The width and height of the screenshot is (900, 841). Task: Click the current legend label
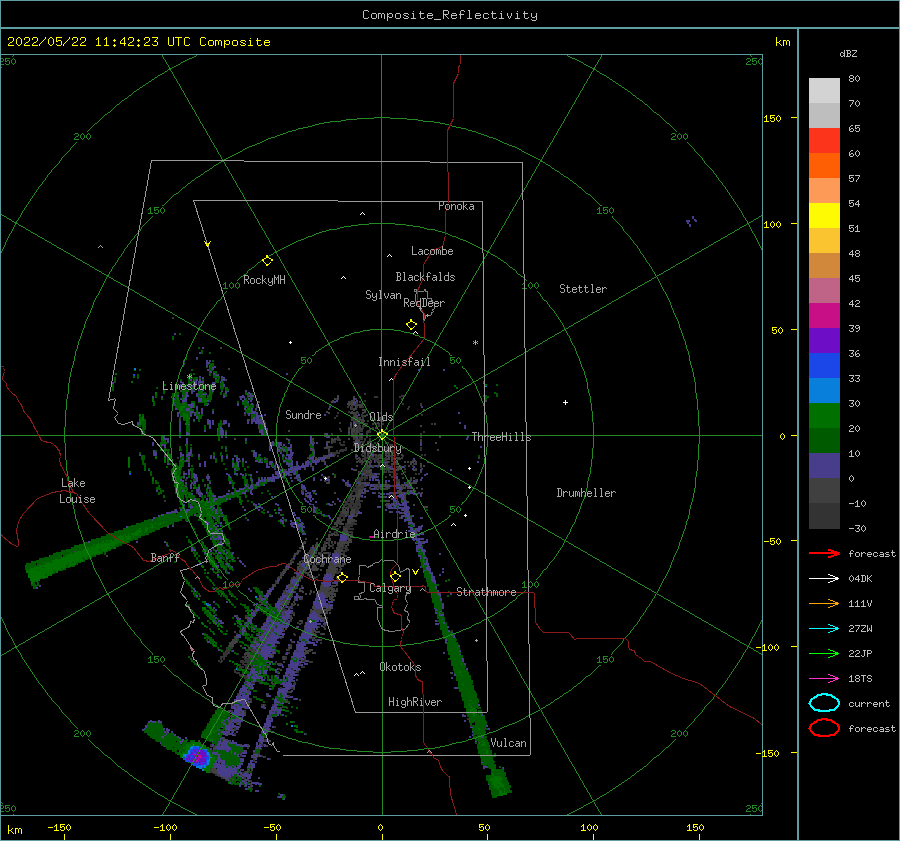click(x=869, y=703)
